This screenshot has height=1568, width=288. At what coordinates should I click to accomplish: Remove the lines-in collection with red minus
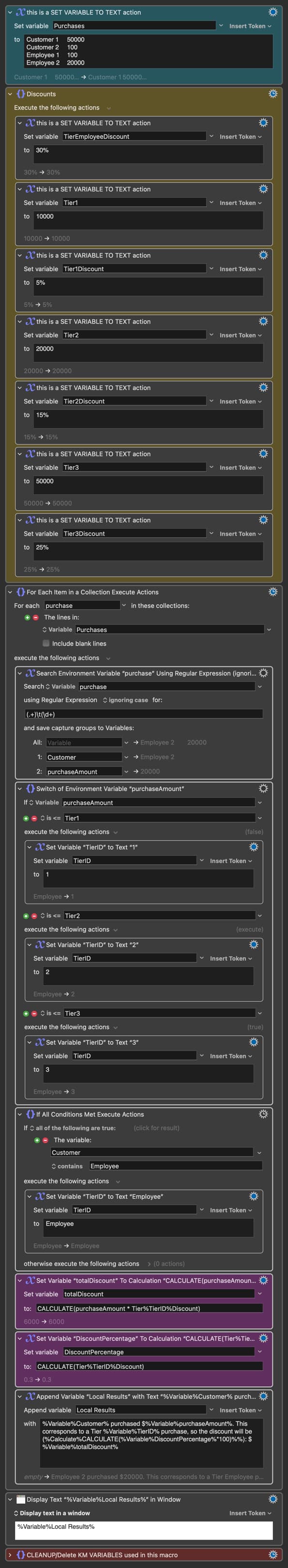(35, 617)
